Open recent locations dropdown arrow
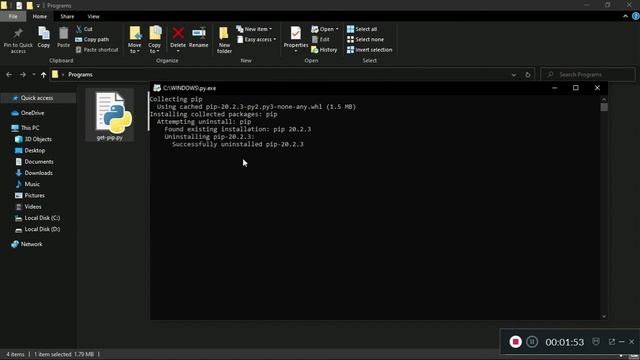 click(33, 75)
